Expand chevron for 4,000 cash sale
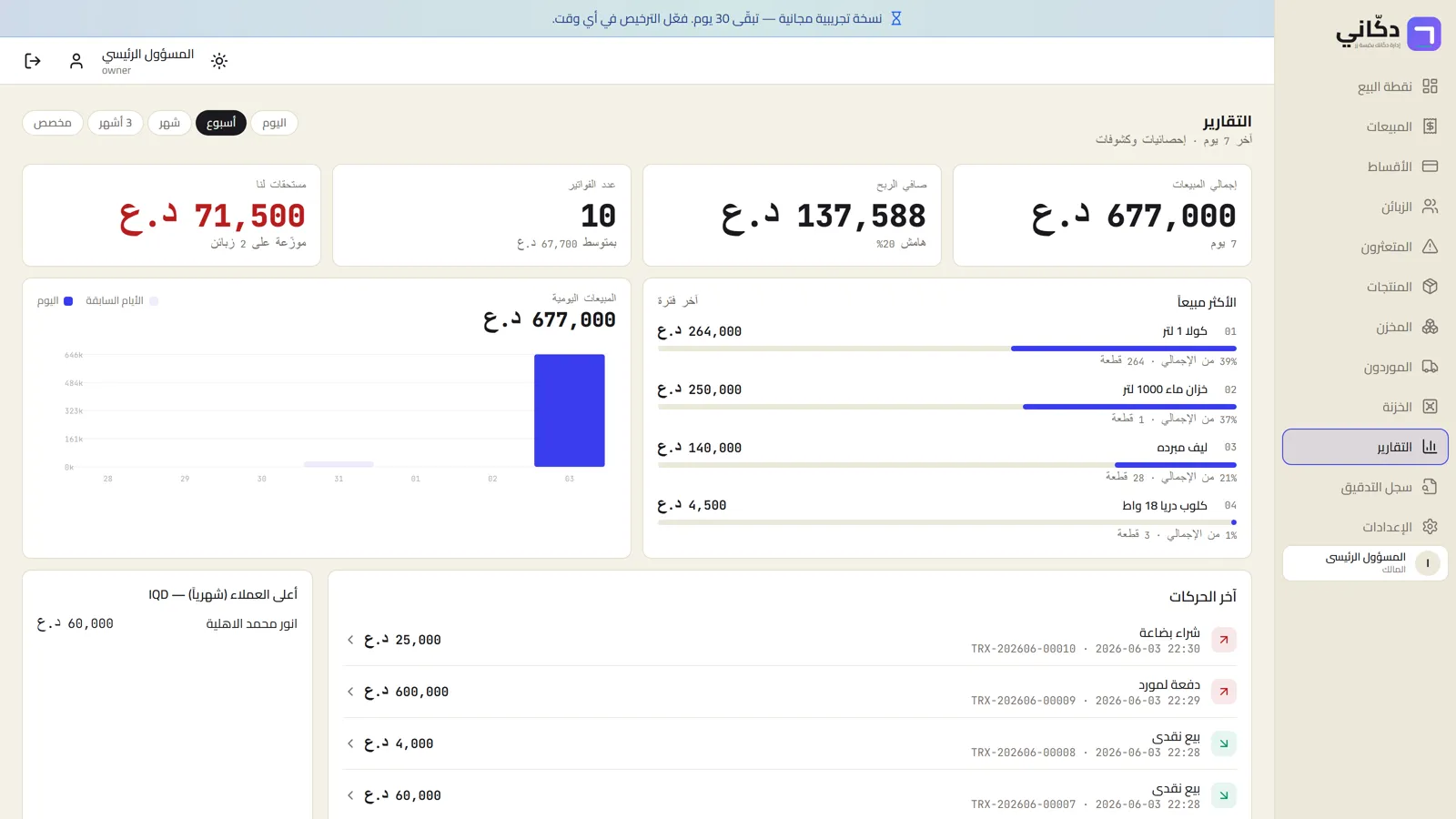The image size is (1456, 819). [350, 743]
